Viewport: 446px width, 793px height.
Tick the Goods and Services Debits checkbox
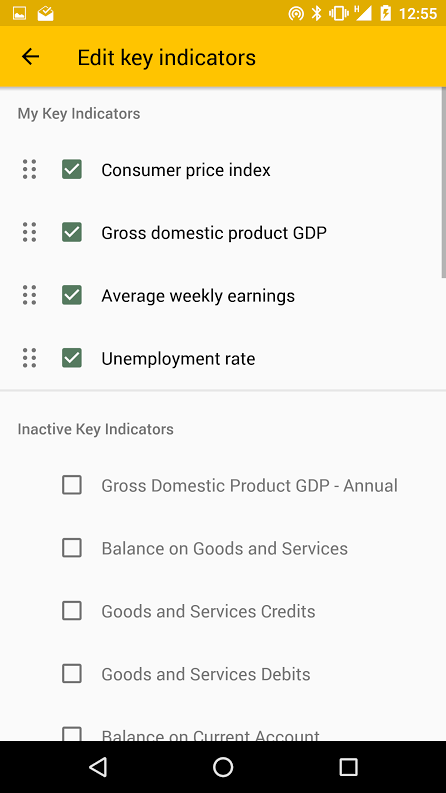coord(72,674)
